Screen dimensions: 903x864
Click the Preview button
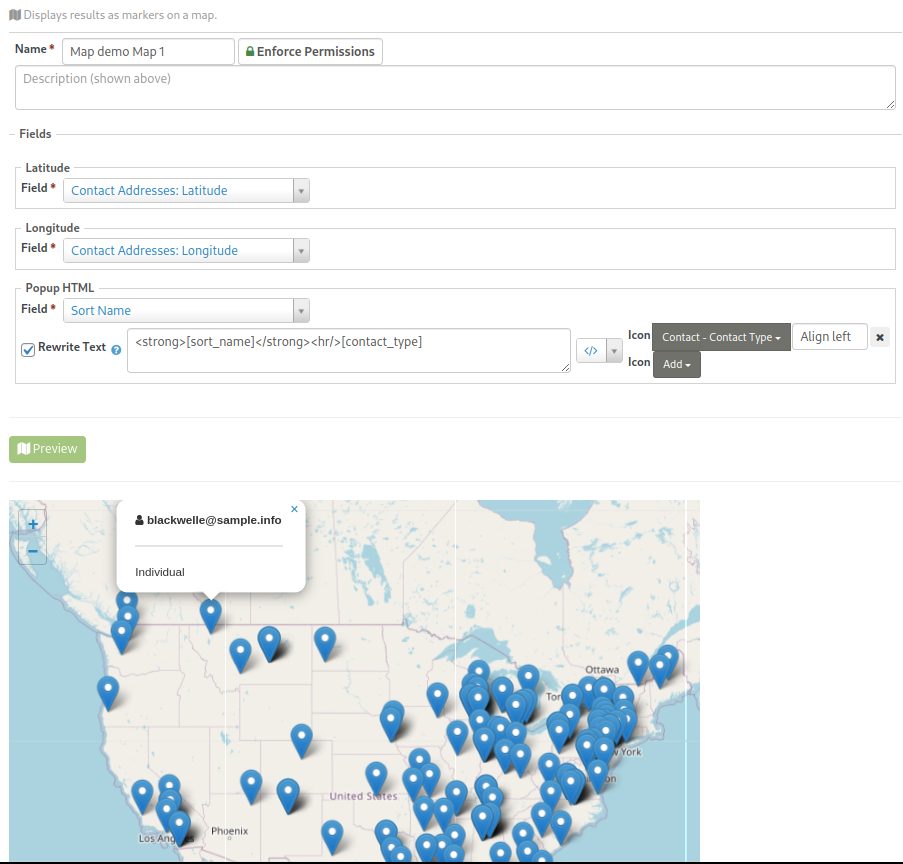pyautogui.click(x=47, y=449)
